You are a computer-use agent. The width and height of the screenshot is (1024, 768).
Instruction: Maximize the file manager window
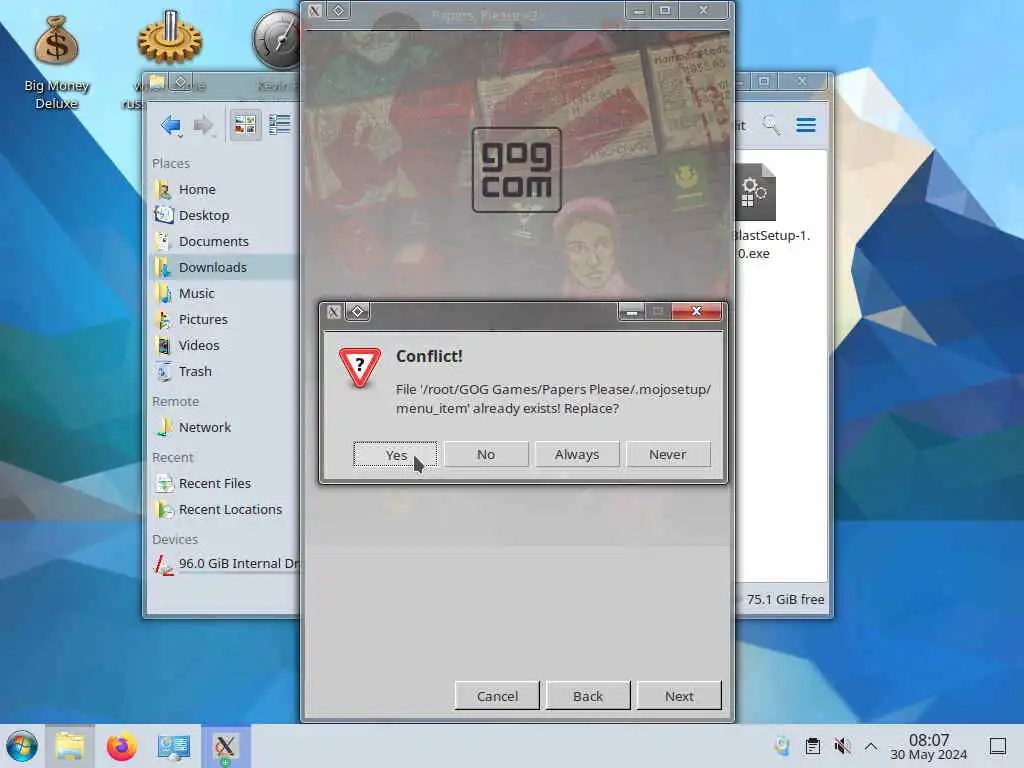(x=764, y=81)
